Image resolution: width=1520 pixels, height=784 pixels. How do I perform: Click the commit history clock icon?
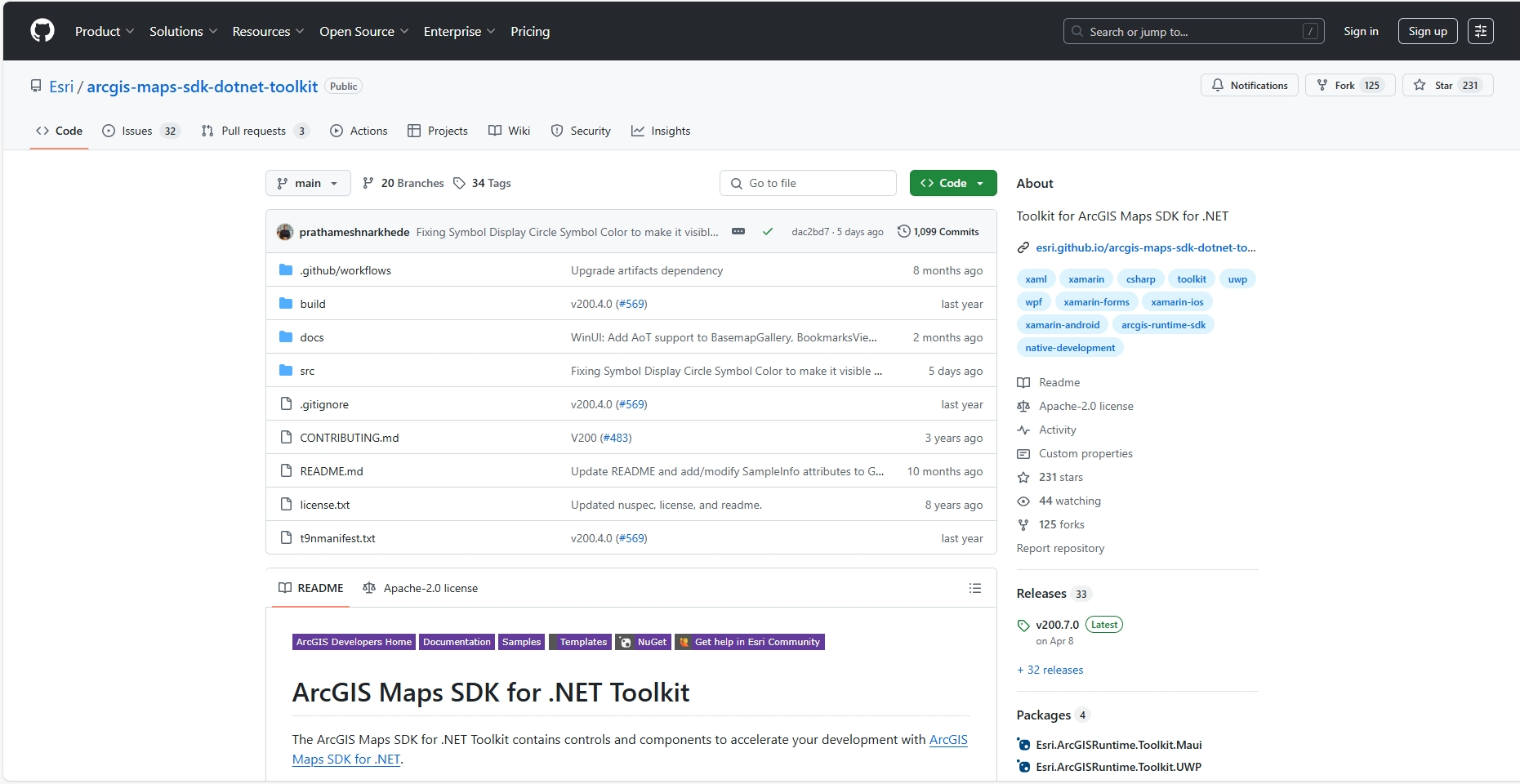903,231
